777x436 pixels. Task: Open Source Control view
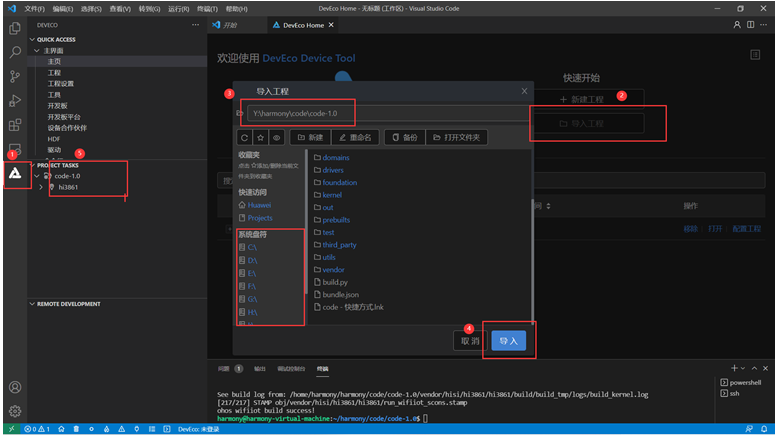coord(15,76)
